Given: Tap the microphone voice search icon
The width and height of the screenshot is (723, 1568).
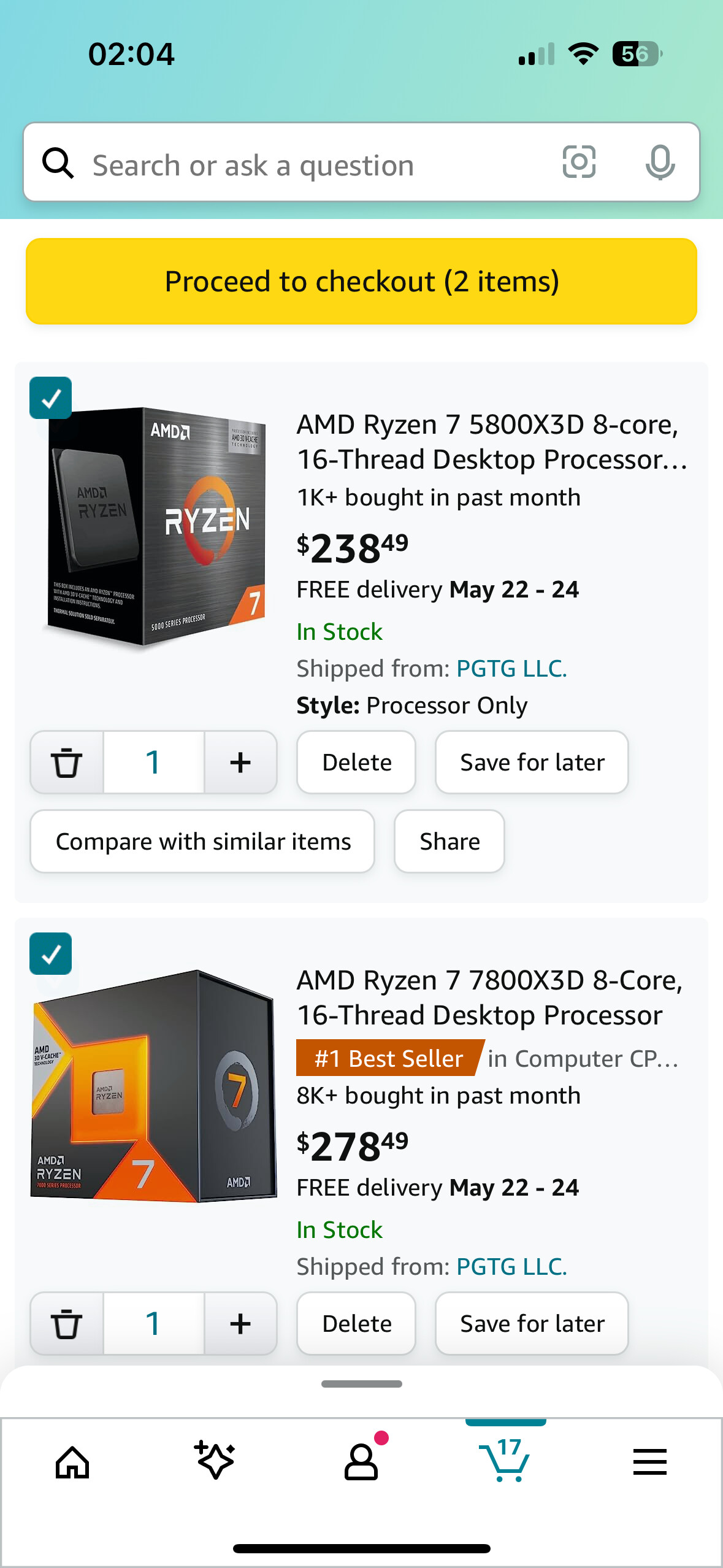Looking at the screenshot, I should (x=660, y=163).
